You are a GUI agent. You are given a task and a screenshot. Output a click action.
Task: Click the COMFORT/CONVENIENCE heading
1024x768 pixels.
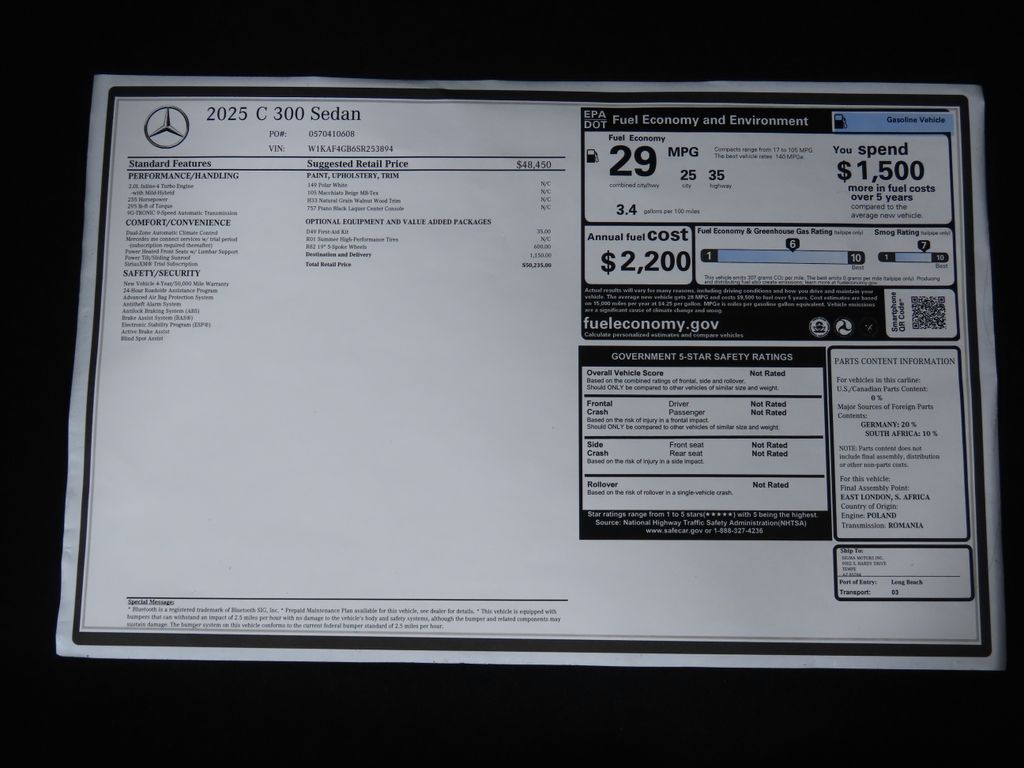[178, 223]
